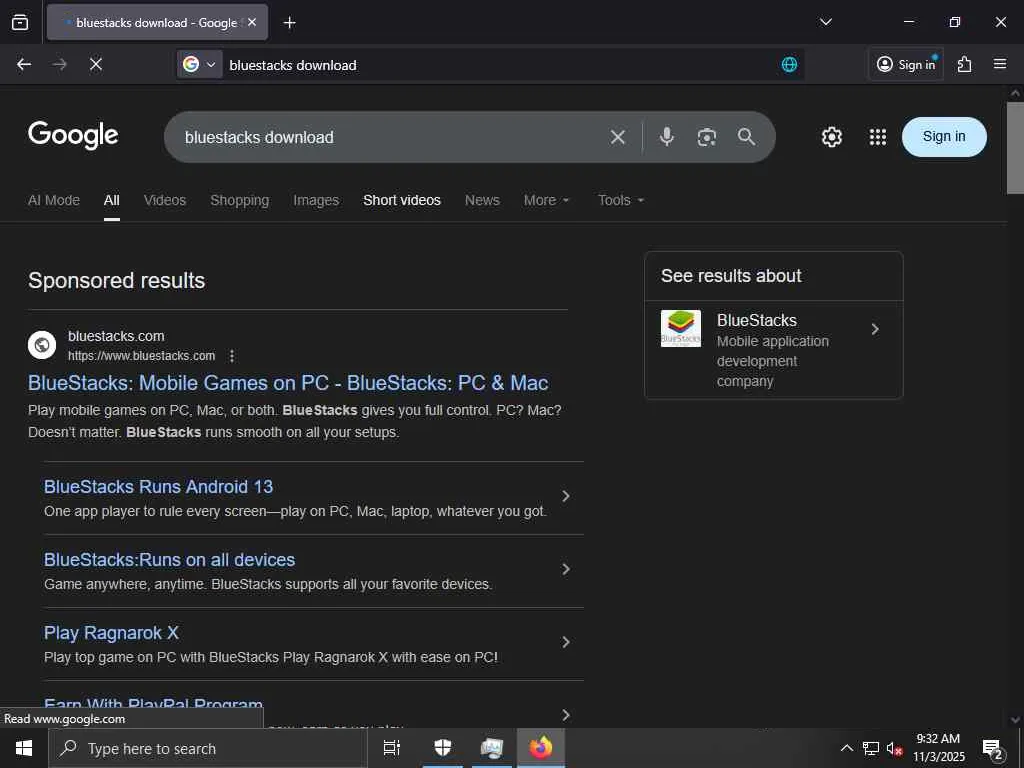Open a new browser tab
Image resolution: width=1024 pixels, height=768 pixels.
pyautogui.click(x=289, y=23)
